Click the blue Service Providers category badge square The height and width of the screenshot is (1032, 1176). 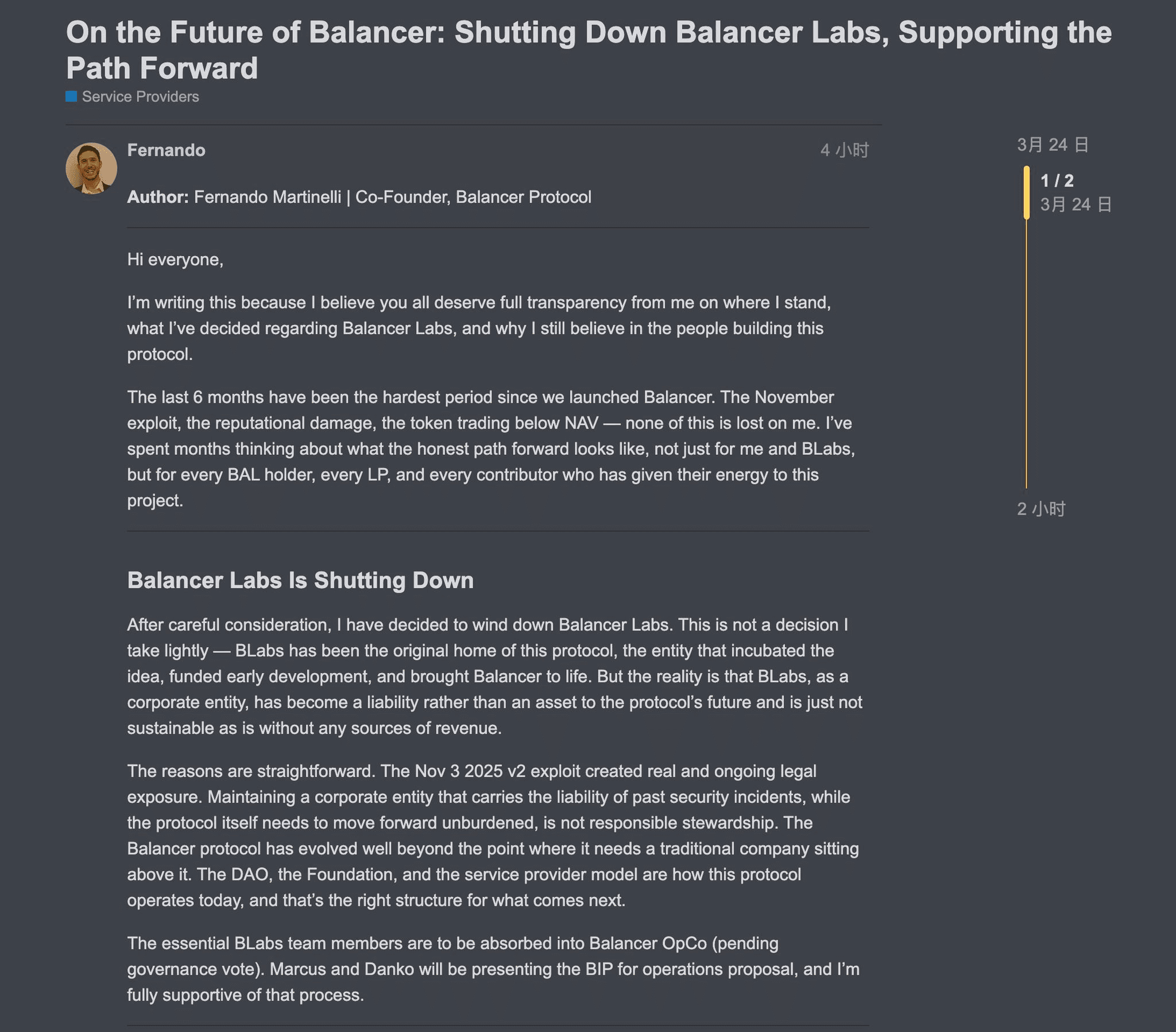[71, 96]
